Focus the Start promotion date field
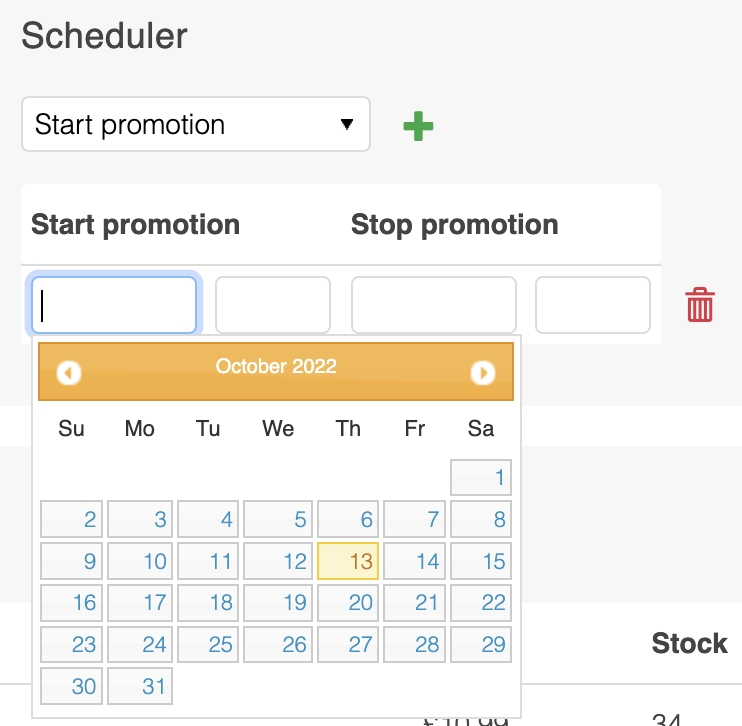Image resolution: width=742 pixels, height=726 pixels. [114, 305]
